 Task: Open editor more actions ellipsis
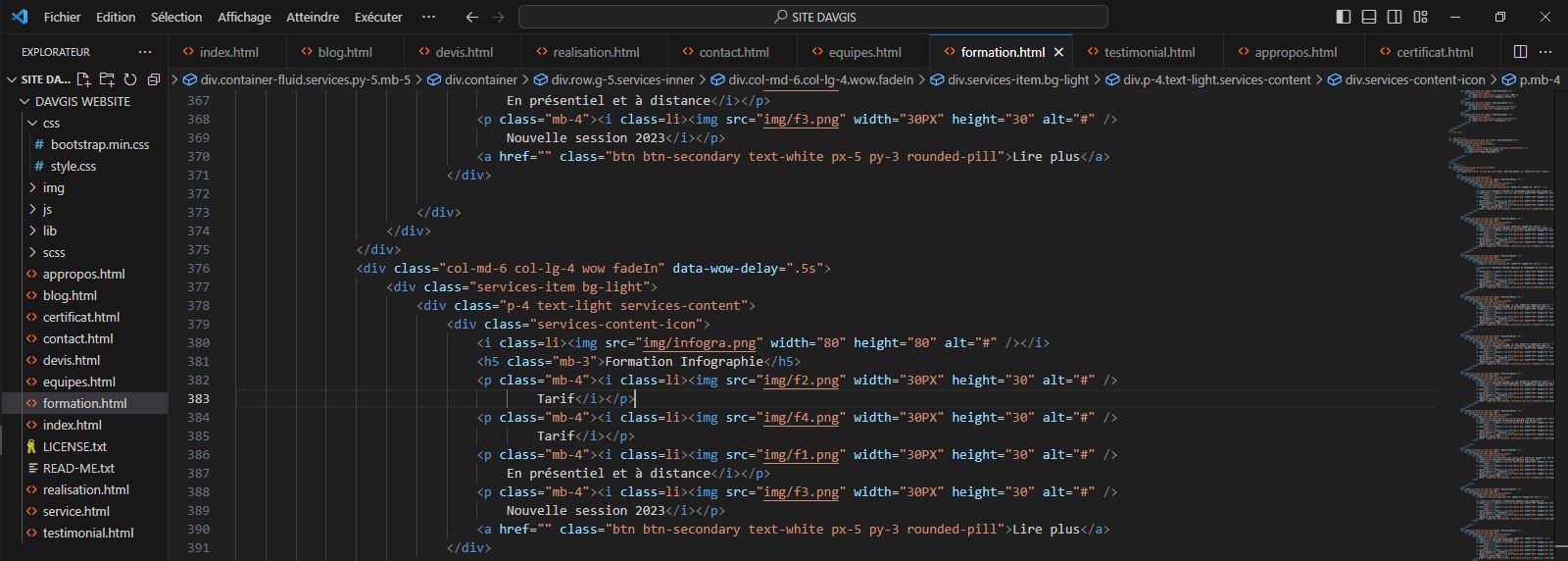[x=1545, y=52]
